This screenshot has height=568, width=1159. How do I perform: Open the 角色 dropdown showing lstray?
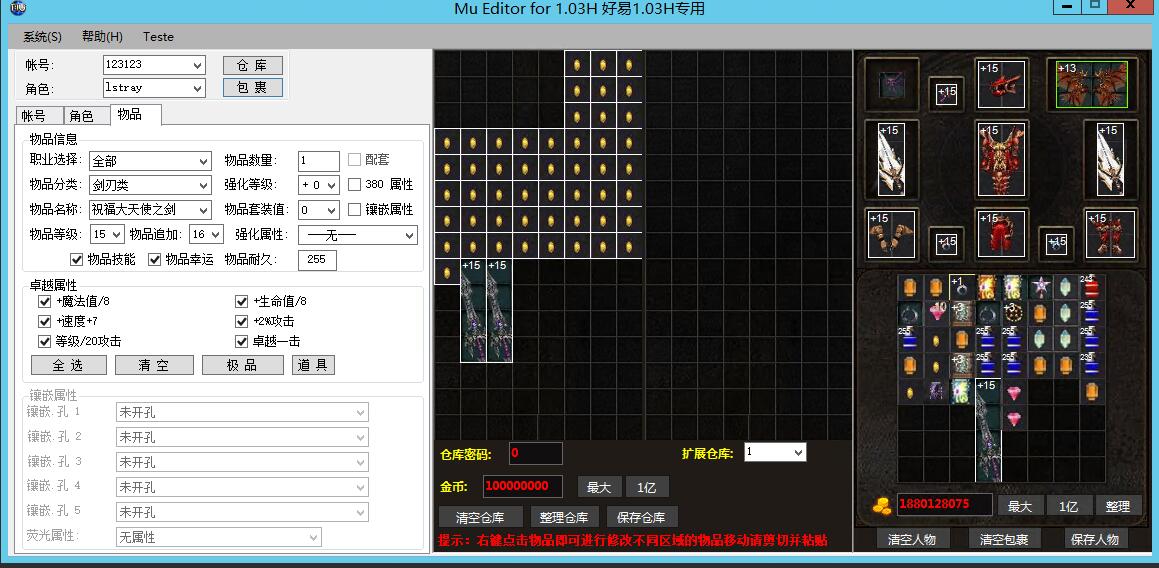(154, 87)
